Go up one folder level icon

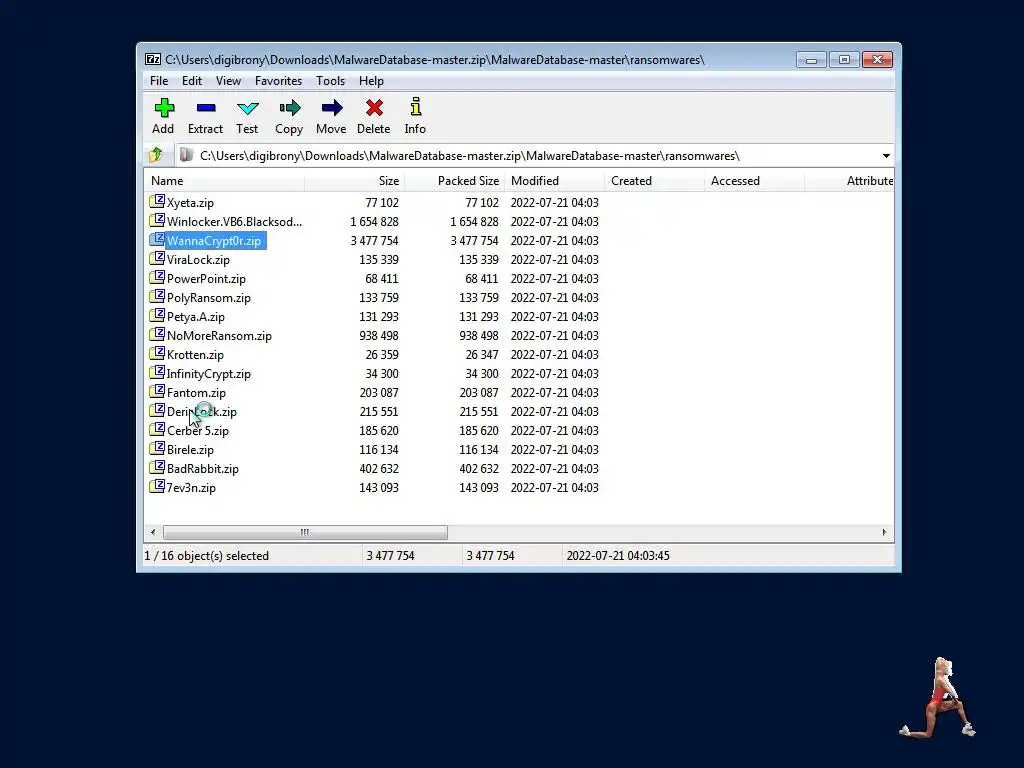click(156, 155)
